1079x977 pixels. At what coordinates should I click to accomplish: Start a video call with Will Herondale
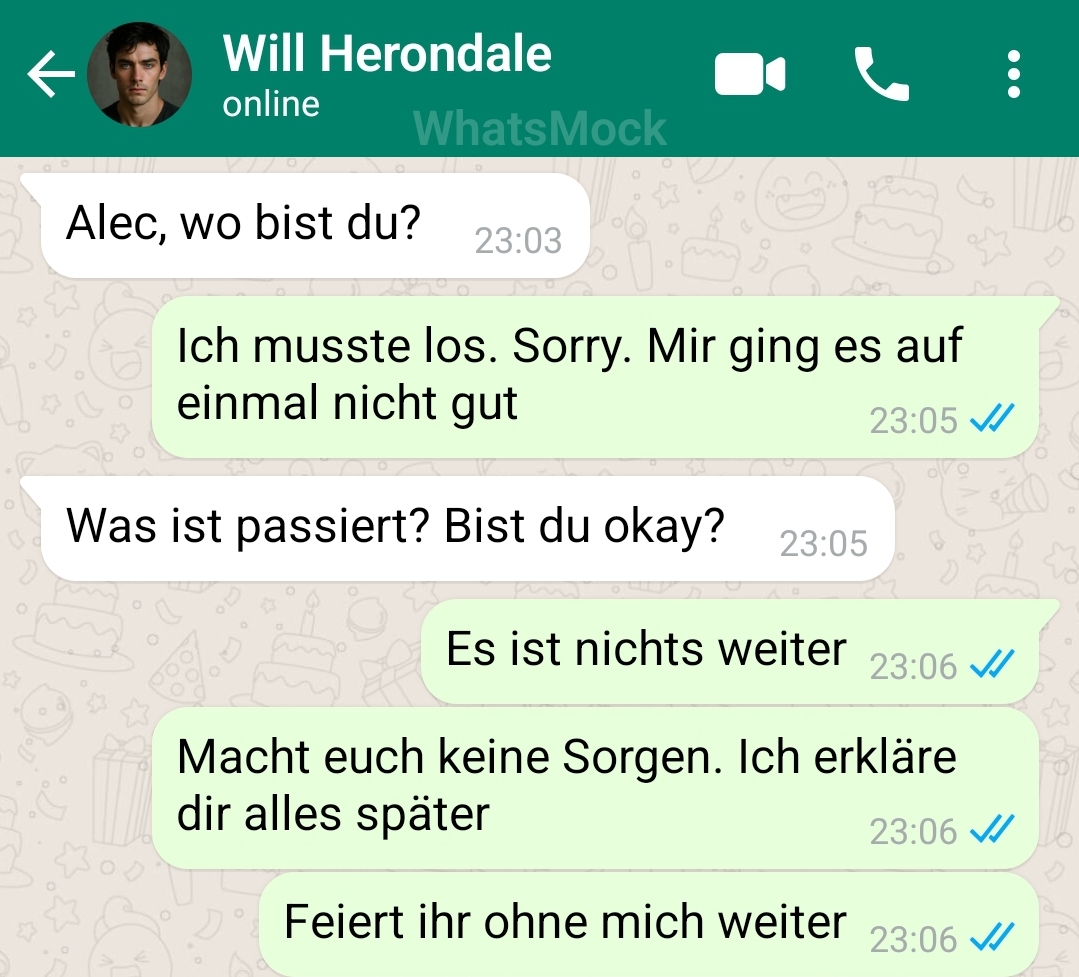[x=749, y=74]
